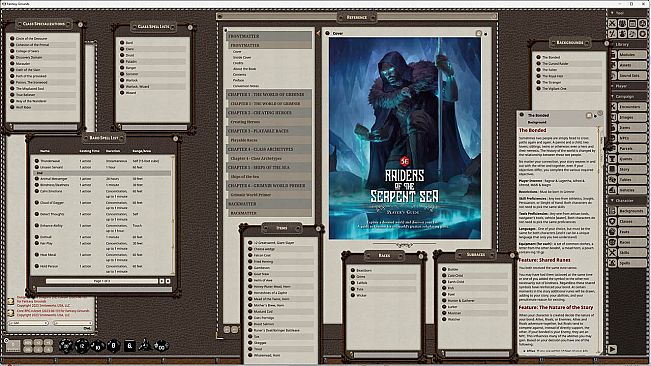
Task: Click the play arrow at the sidebar bottom
Action: 613,349
